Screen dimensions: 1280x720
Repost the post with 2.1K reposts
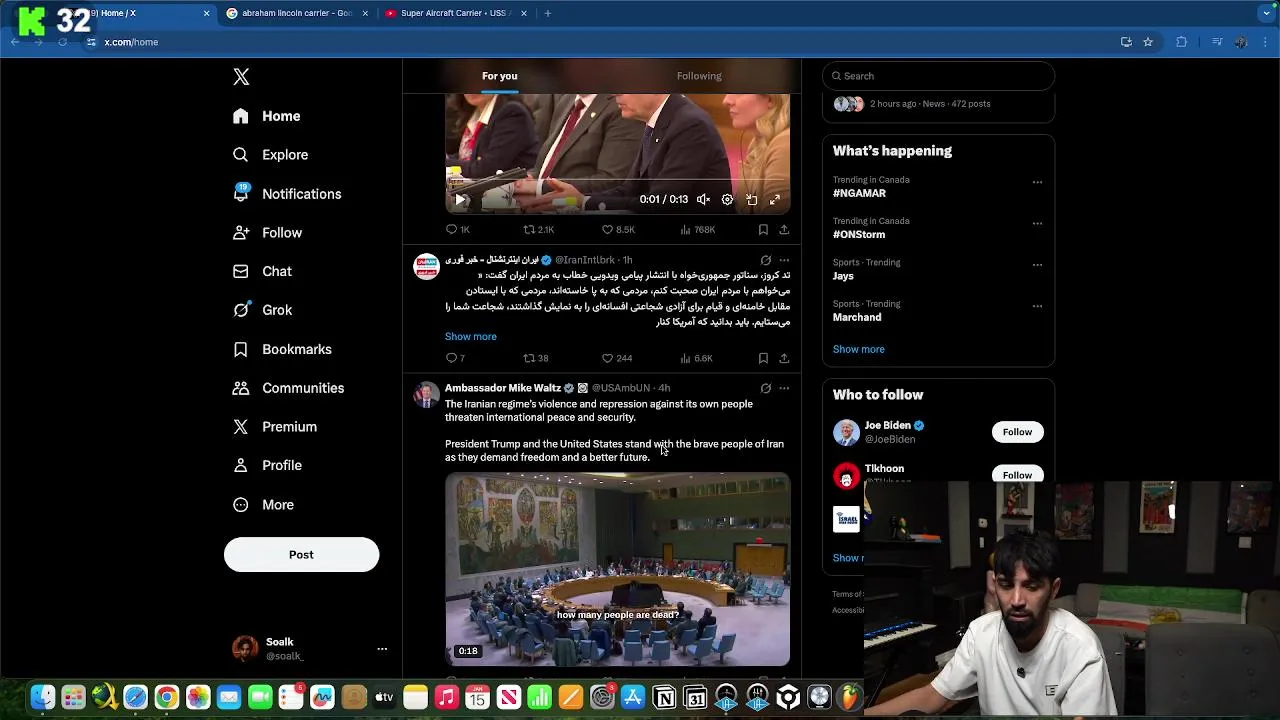pos(539,230)
